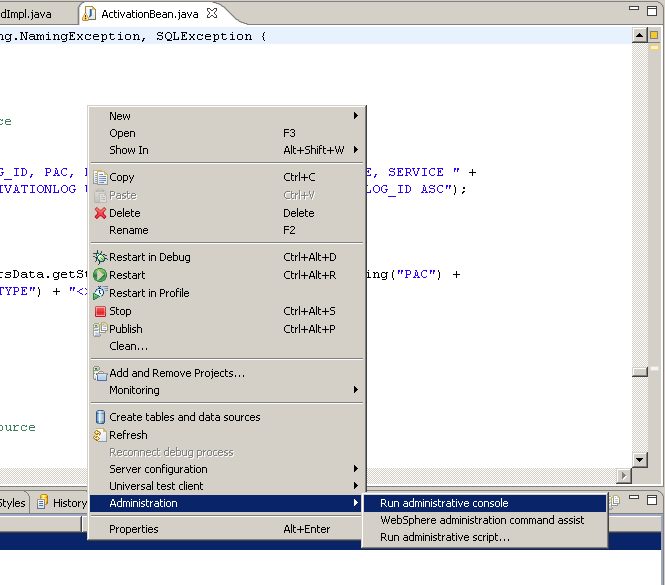The height and width of the screenshot is (585, 665).
Task: Select Run administrative console
Action: pos(485,503)
